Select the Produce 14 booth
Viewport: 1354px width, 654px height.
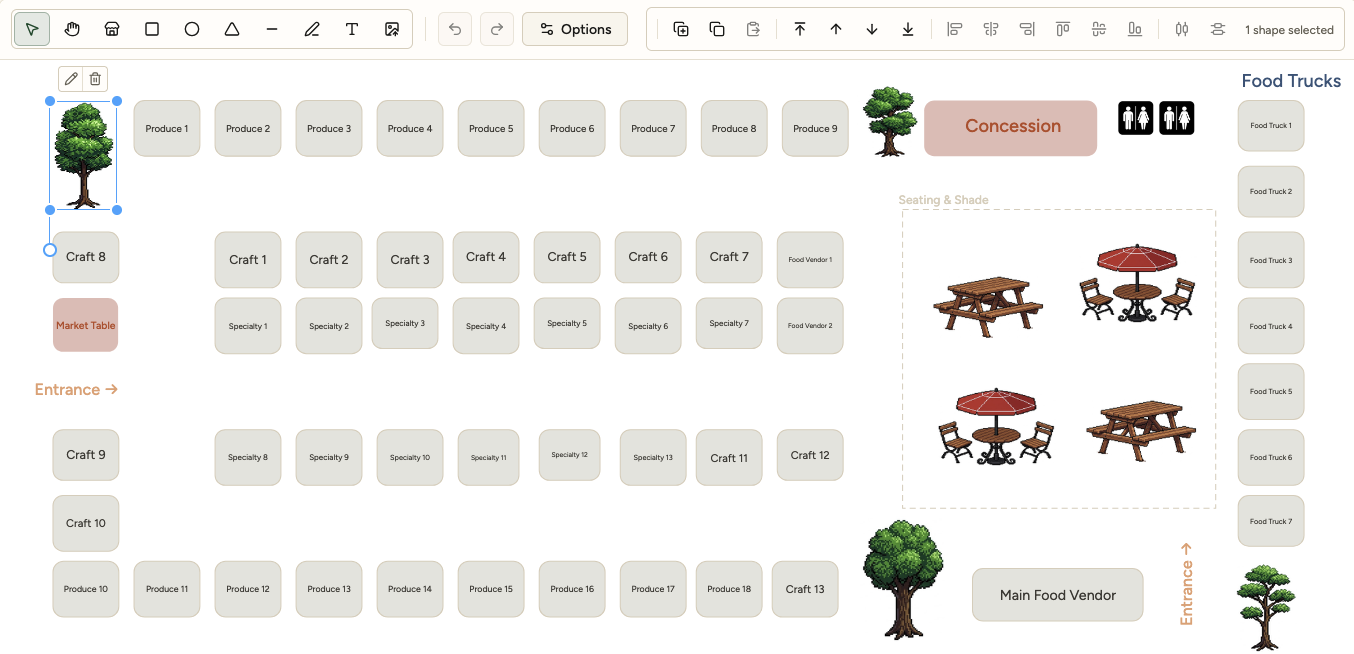[x=410, y=589]
